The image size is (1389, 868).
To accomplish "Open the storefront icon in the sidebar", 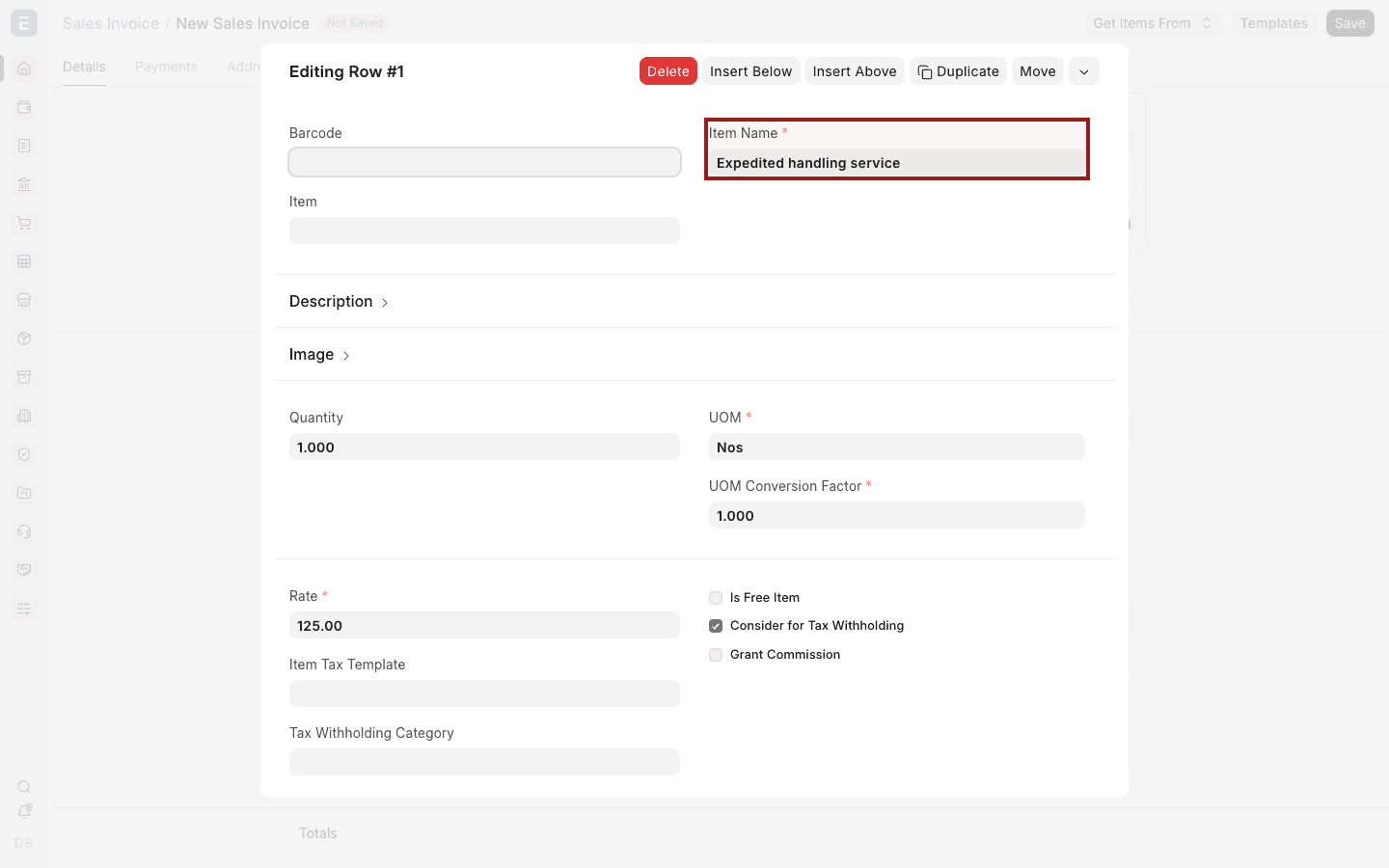I will 24,300.
